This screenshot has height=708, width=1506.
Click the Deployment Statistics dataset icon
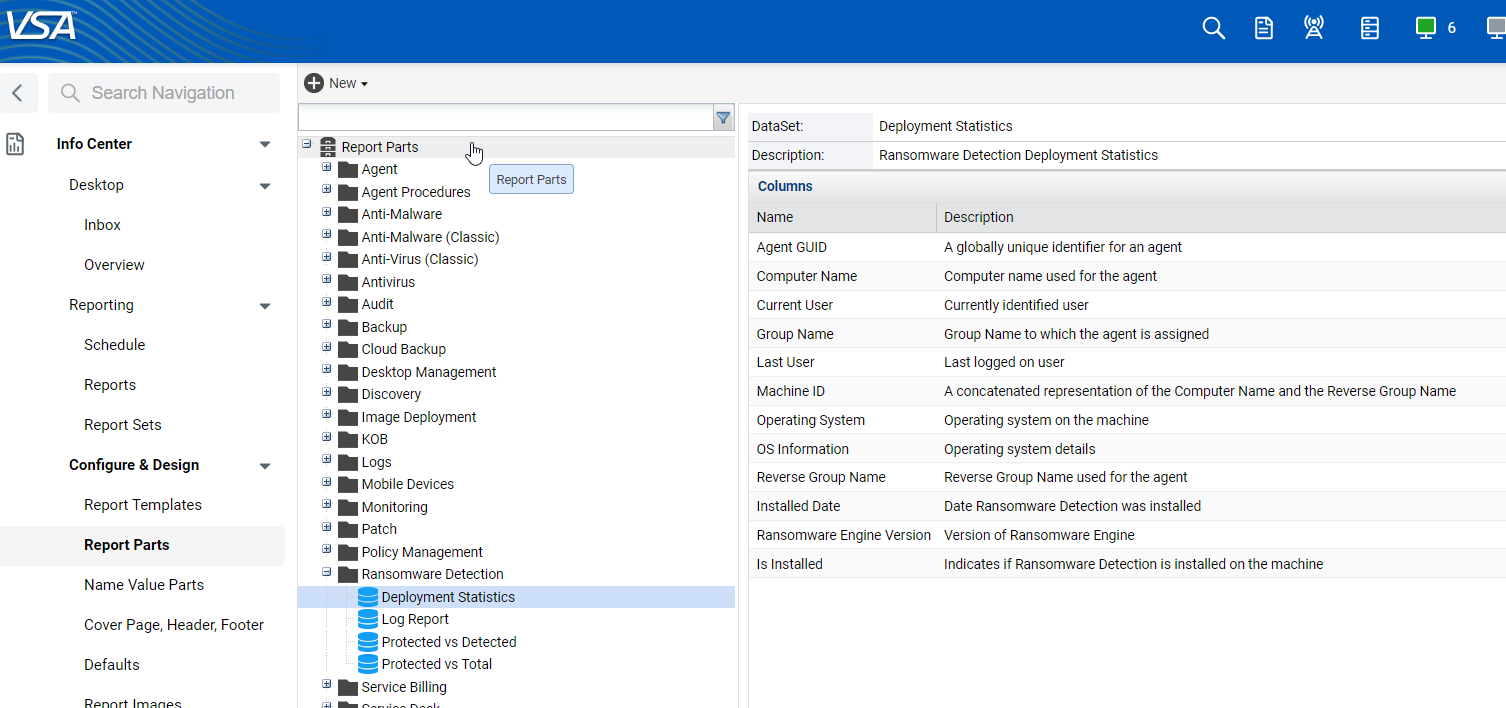(x=368, y=597)
